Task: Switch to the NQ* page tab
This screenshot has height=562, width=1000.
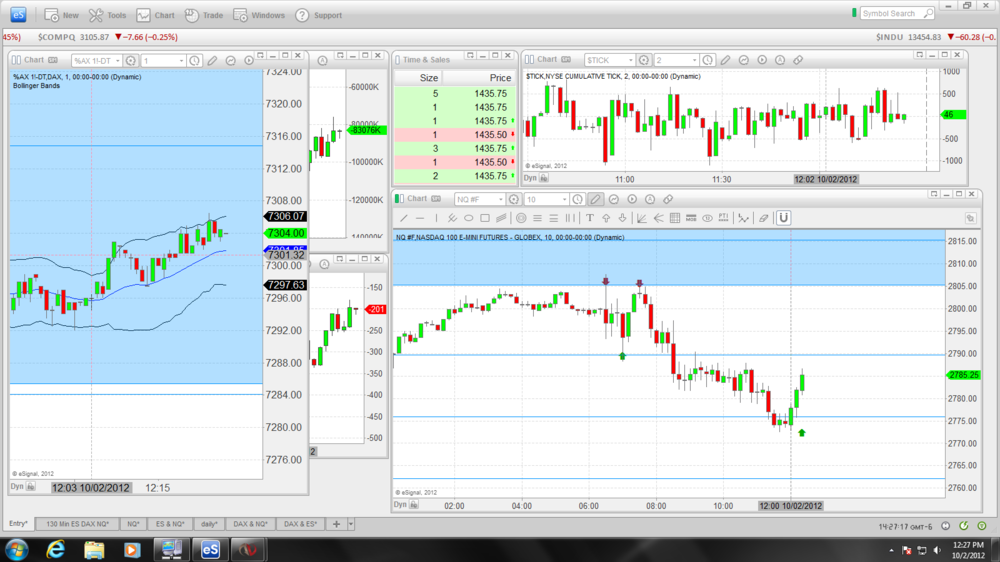Action: click(x=133, y=524)
